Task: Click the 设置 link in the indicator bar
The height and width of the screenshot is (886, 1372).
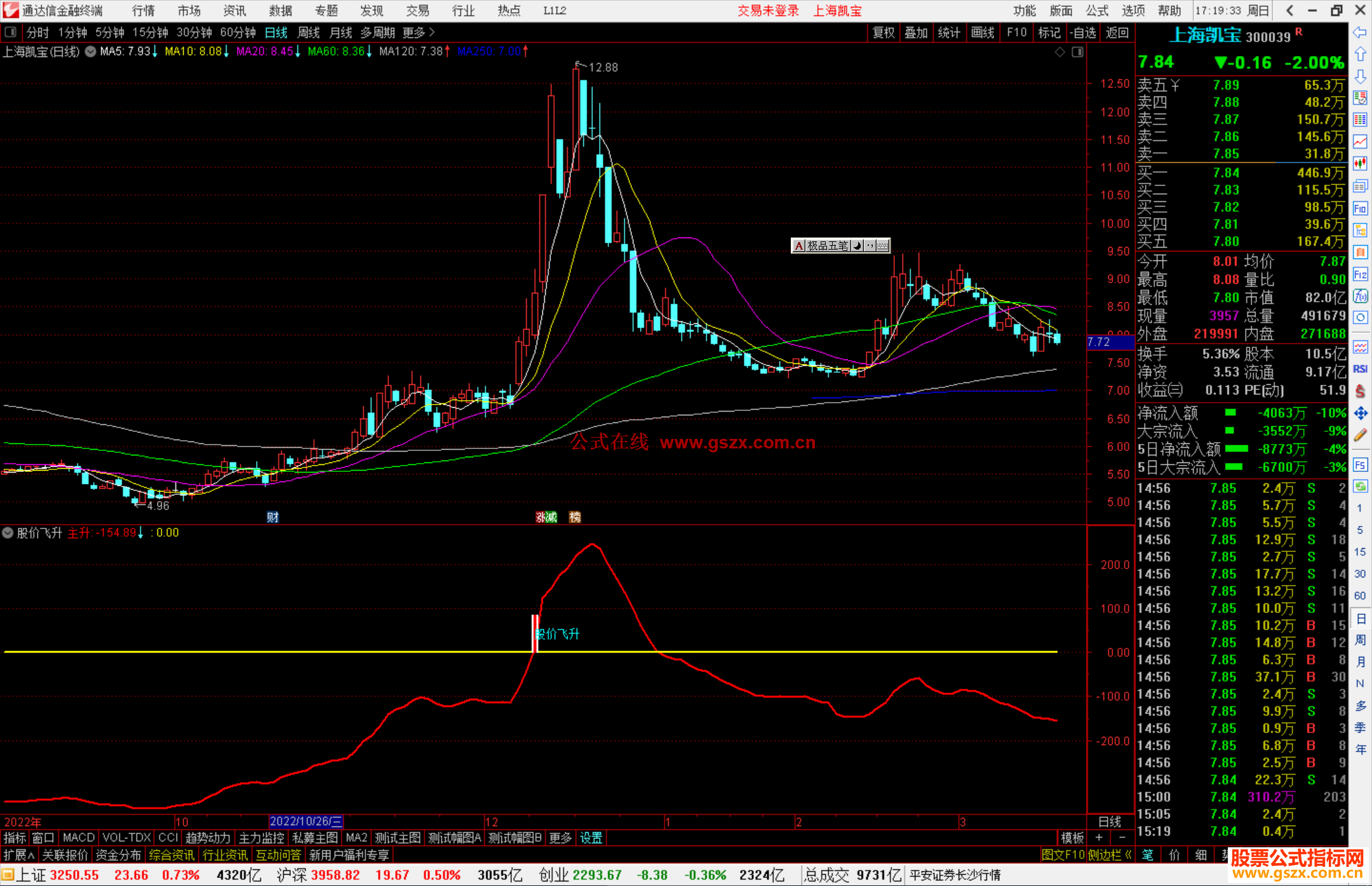Action: pos(591,838)
